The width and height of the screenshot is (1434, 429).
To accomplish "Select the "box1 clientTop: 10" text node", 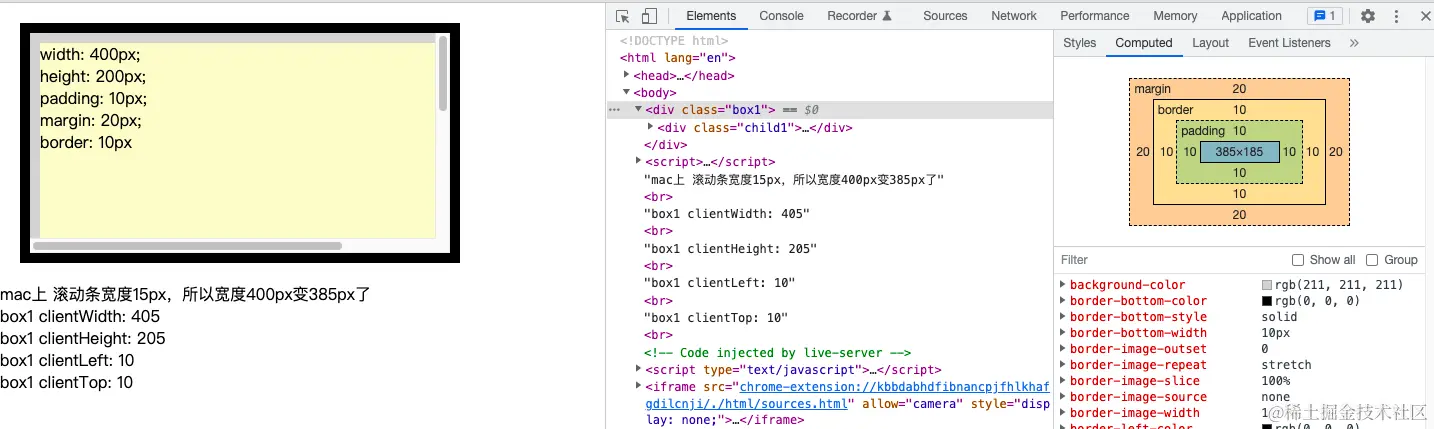I will [x=716, y=318].
